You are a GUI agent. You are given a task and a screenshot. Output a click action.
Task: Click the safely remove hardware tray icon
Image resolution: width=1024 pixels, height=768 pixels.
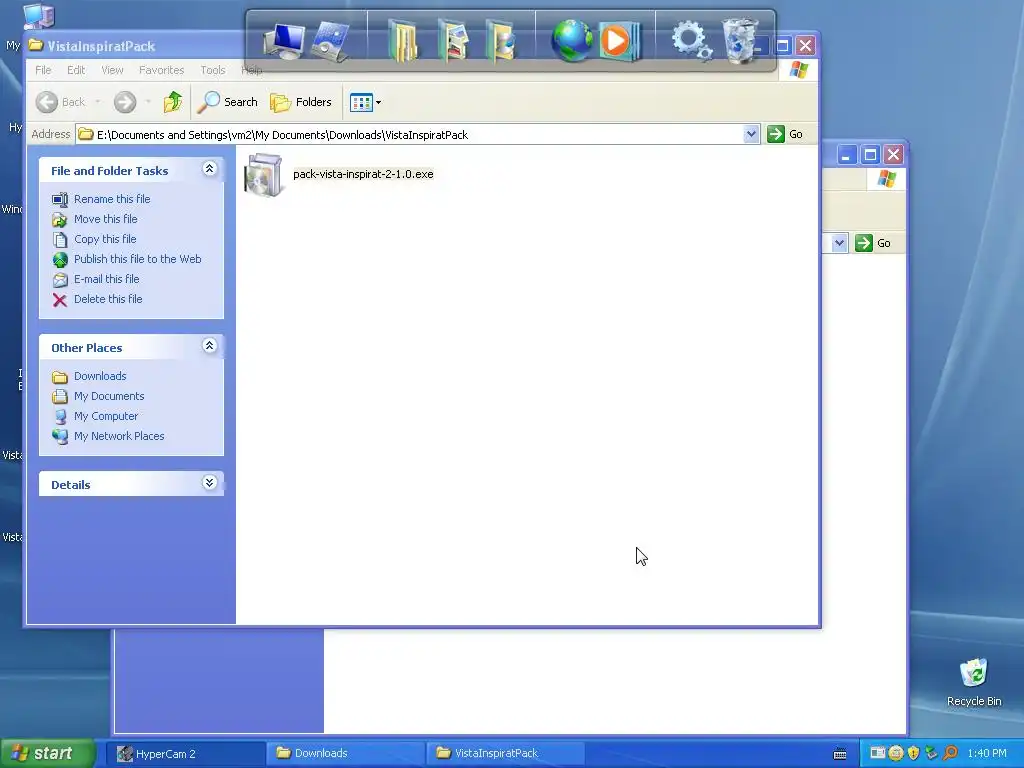click(931, 753)
